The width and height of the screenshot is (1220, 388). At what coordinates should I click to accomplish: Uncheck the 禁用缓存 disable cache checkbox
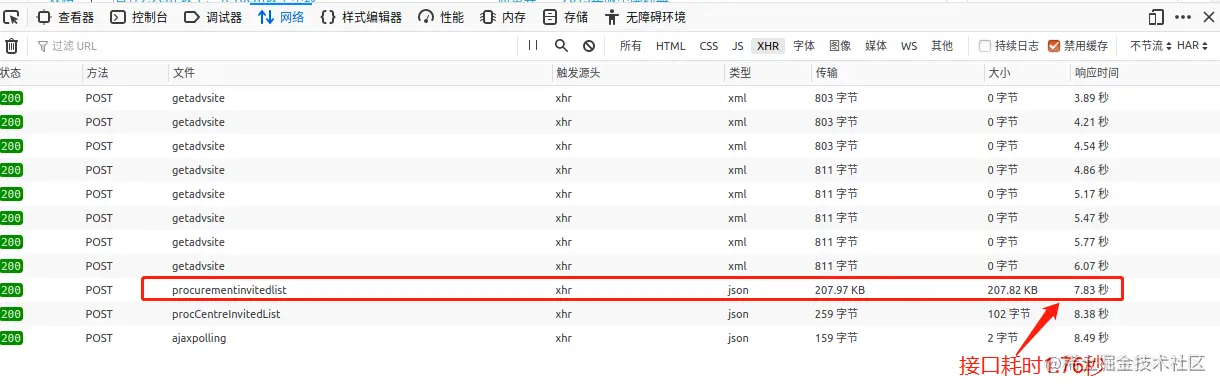coord(1054,46)
